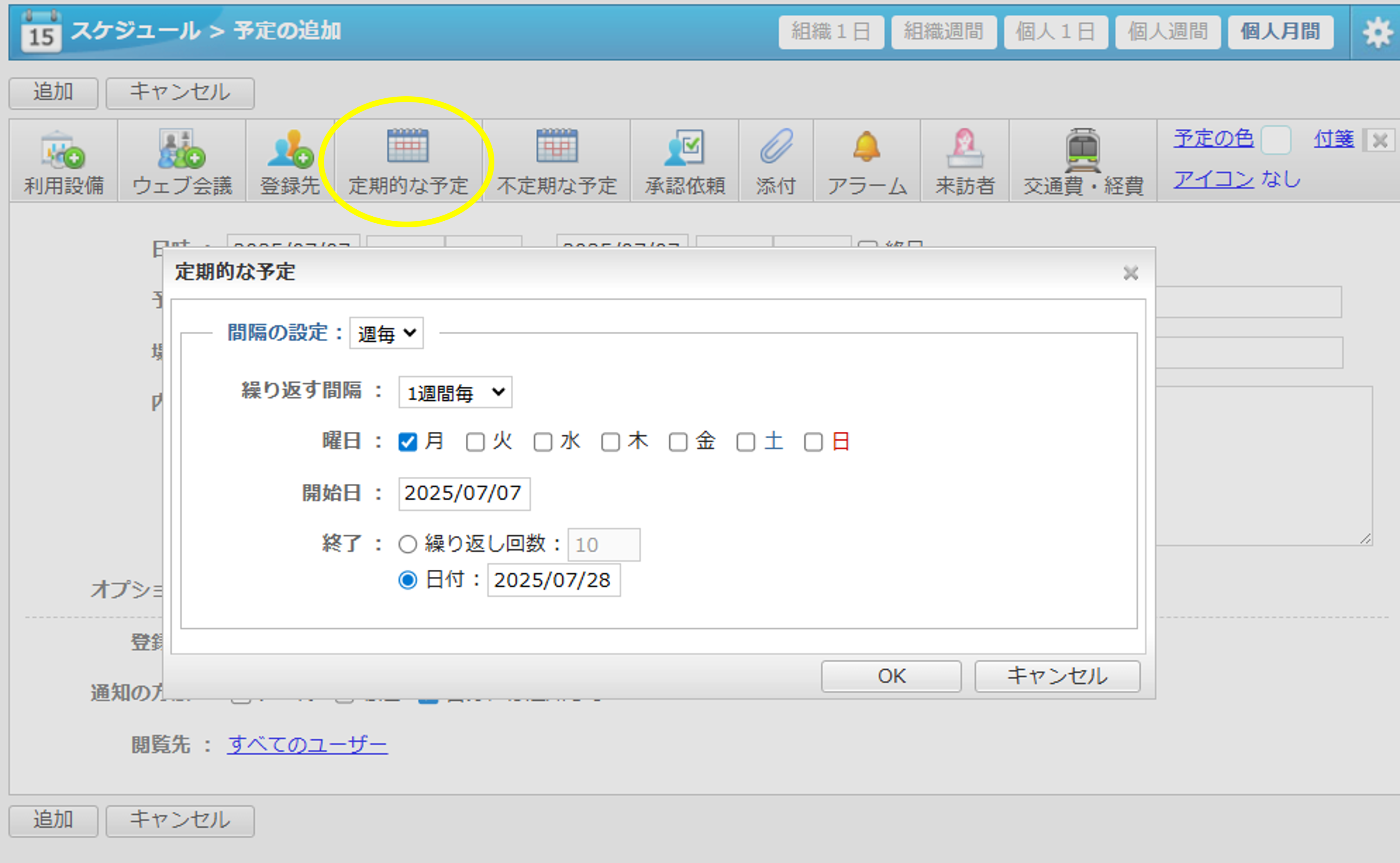The image size is (1400, 863).
Task: Open the 繰り返す間隔 dropdown
Action: pyautogui.click(x=454, y=392)
